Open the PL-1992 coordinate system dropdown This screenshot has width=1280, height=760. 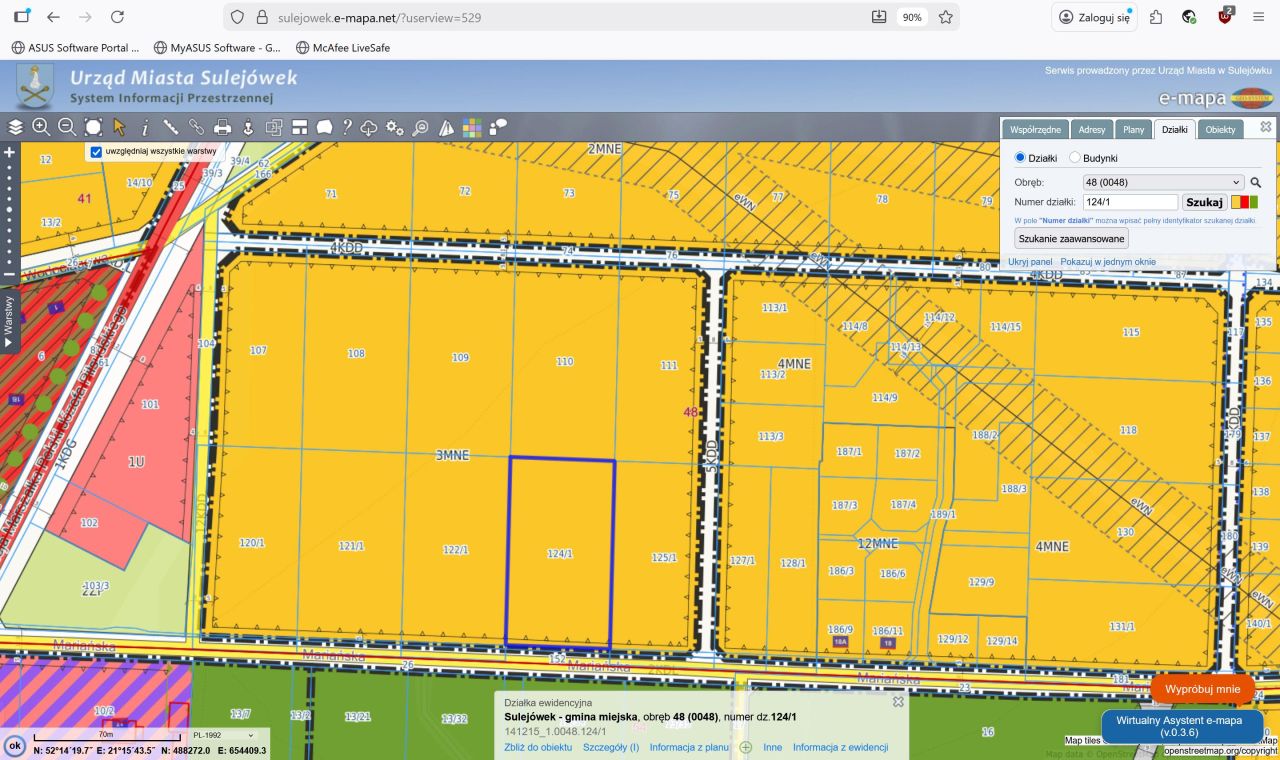pyautogui.click(x=224, y=735)
